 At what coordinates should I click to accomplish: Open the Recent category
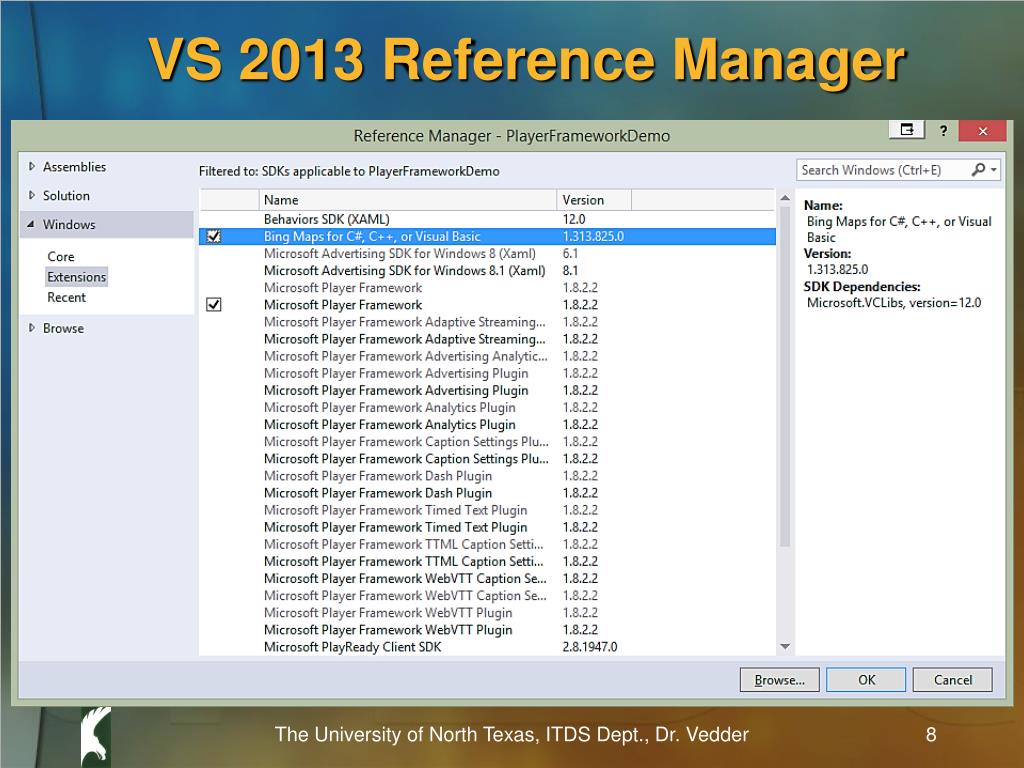pos(67,297)
